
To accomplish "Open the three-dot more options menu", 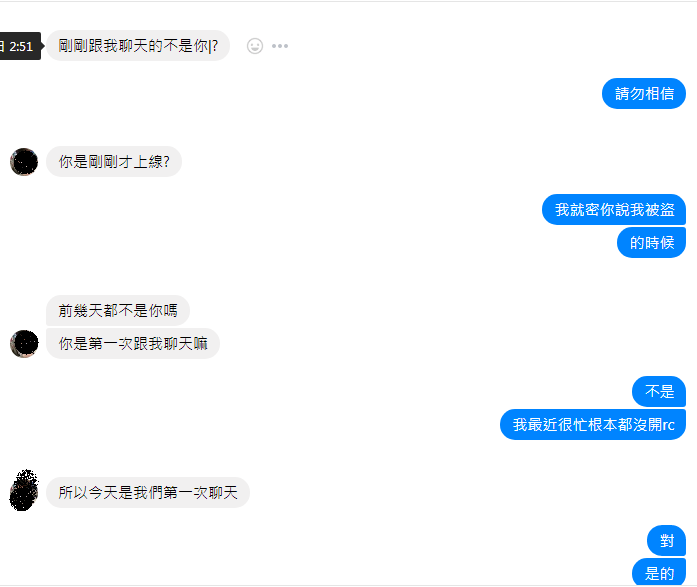I will pos(280,46).
